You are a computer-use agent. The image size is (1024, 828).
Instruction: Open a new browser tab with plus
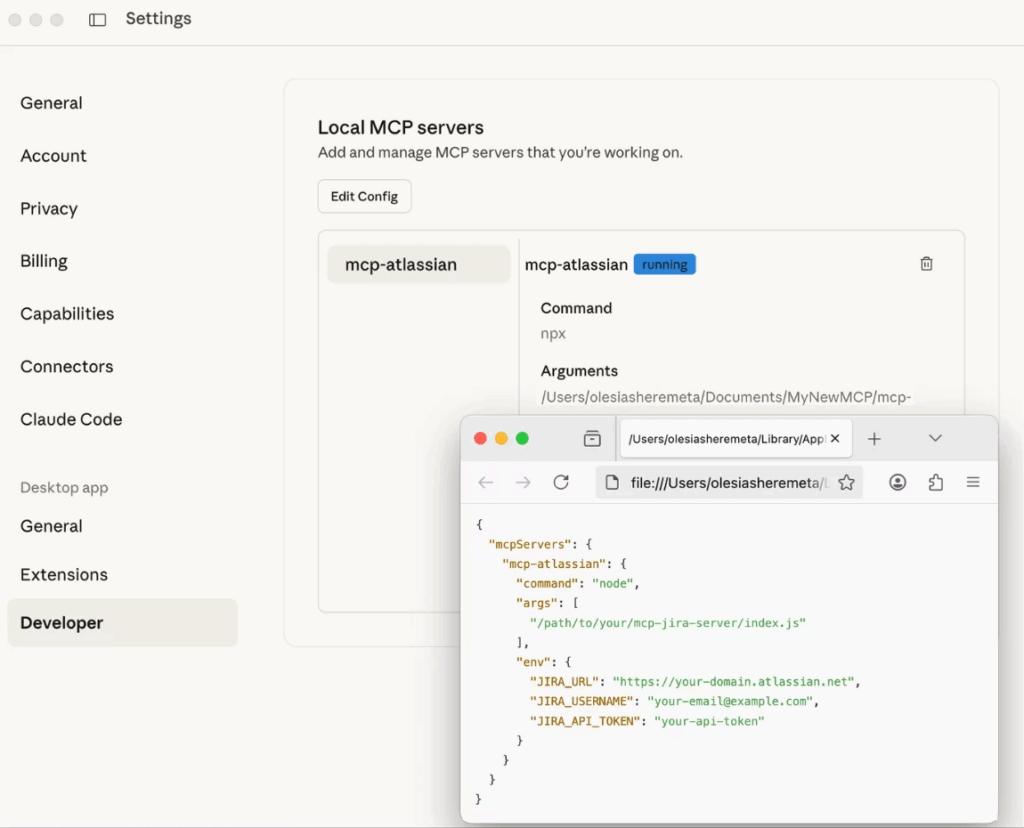click(x=874, y=438)
